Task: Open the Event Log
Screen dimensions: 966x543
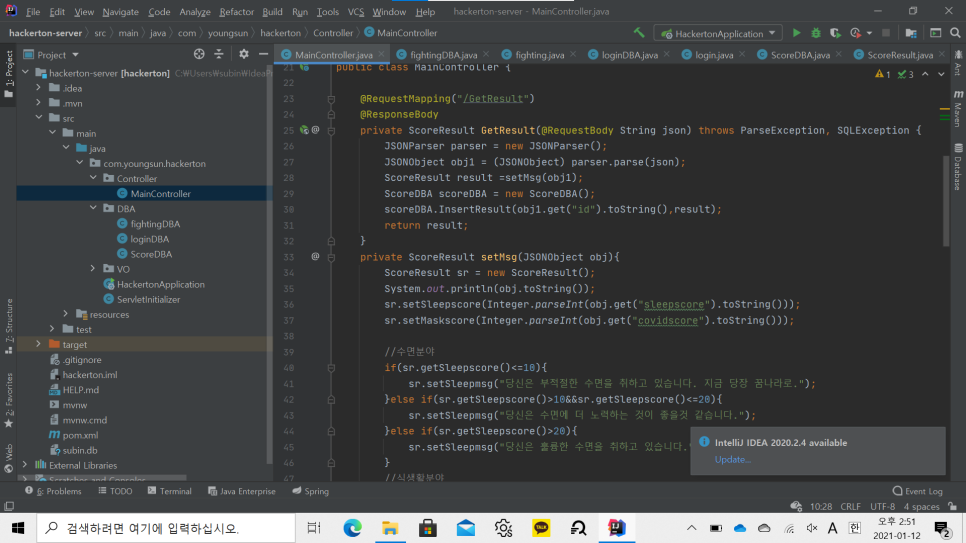Action: 917,491
